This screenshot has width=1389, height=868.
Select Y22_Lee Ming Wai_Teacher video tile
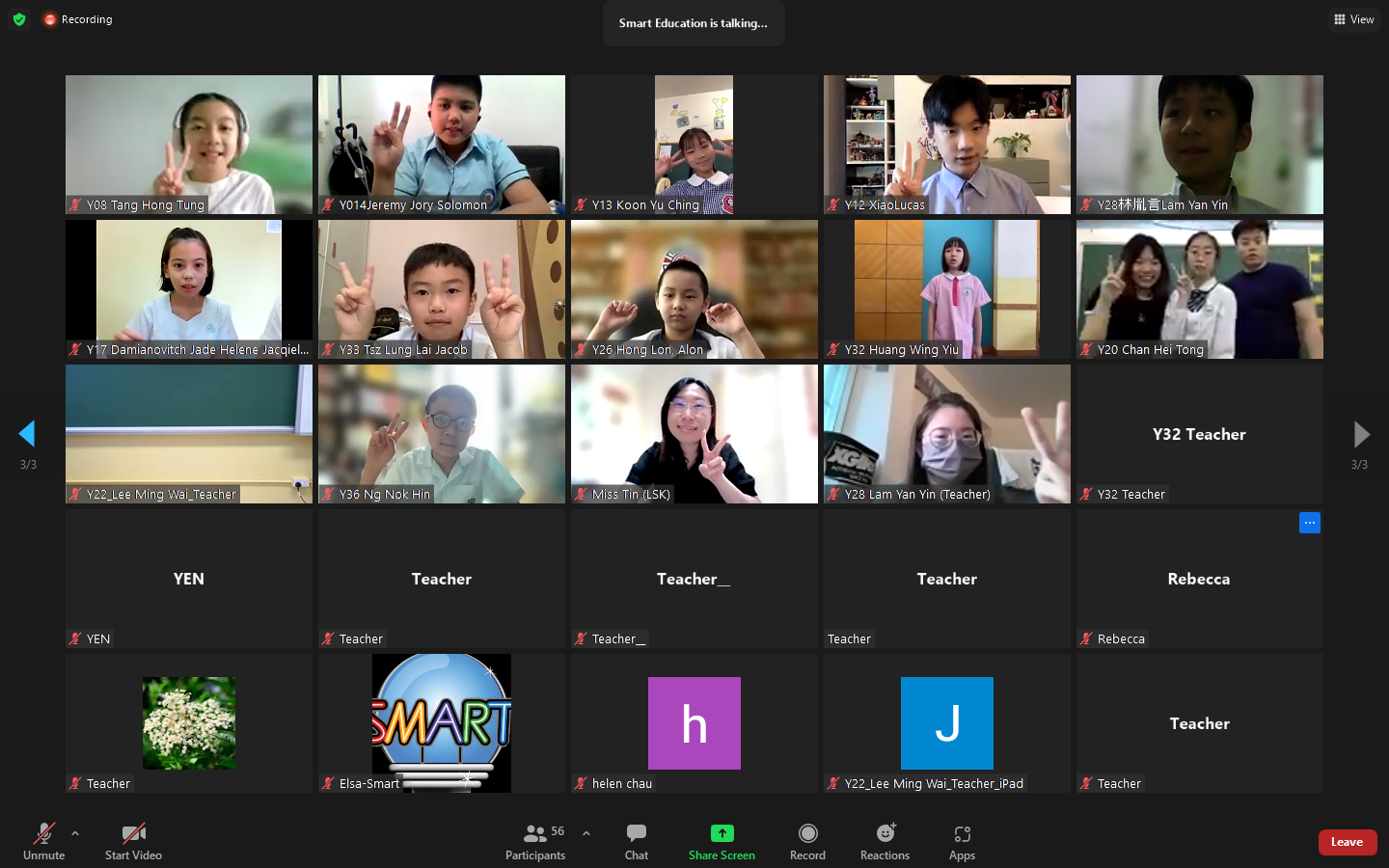(x=189, y=434)
